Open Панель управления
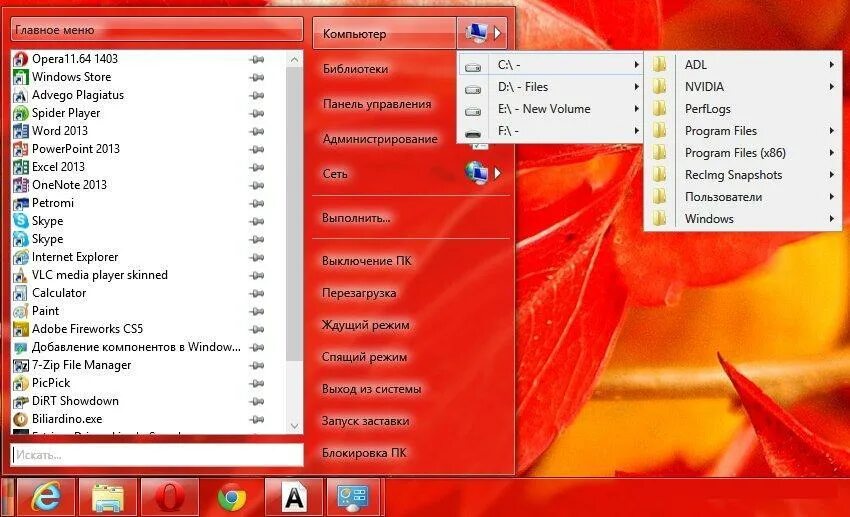Viewport: 850px width, 517px height. (x=377, y=104)
